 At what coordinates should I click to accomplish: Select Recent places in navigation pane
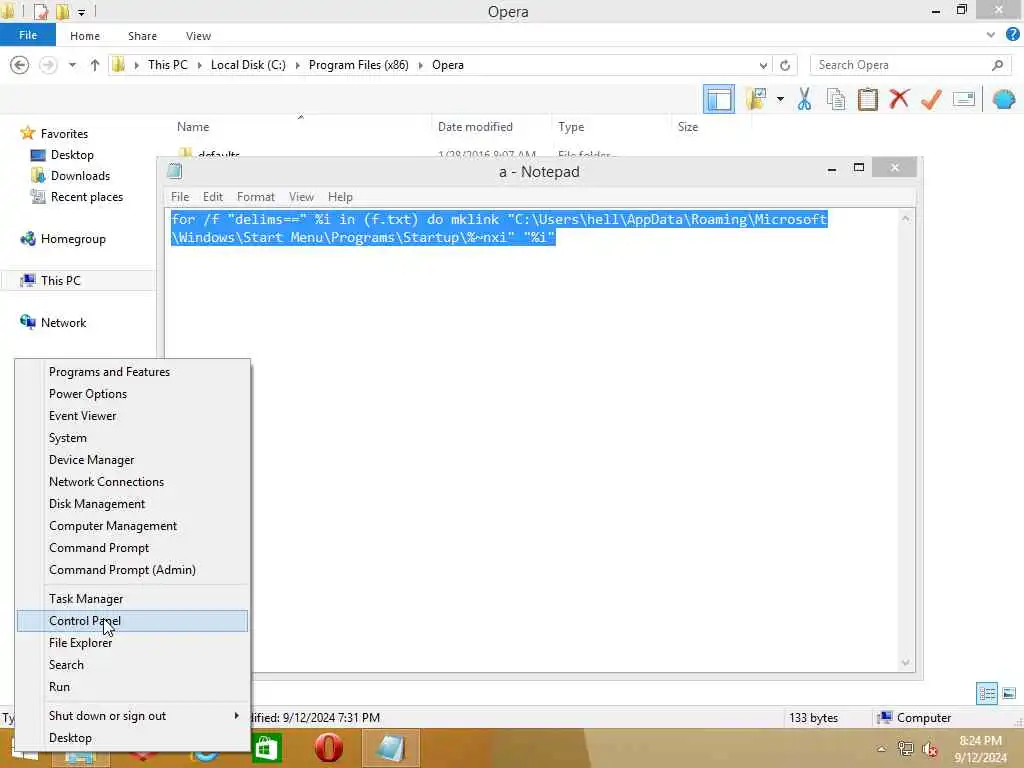[86, 197]
